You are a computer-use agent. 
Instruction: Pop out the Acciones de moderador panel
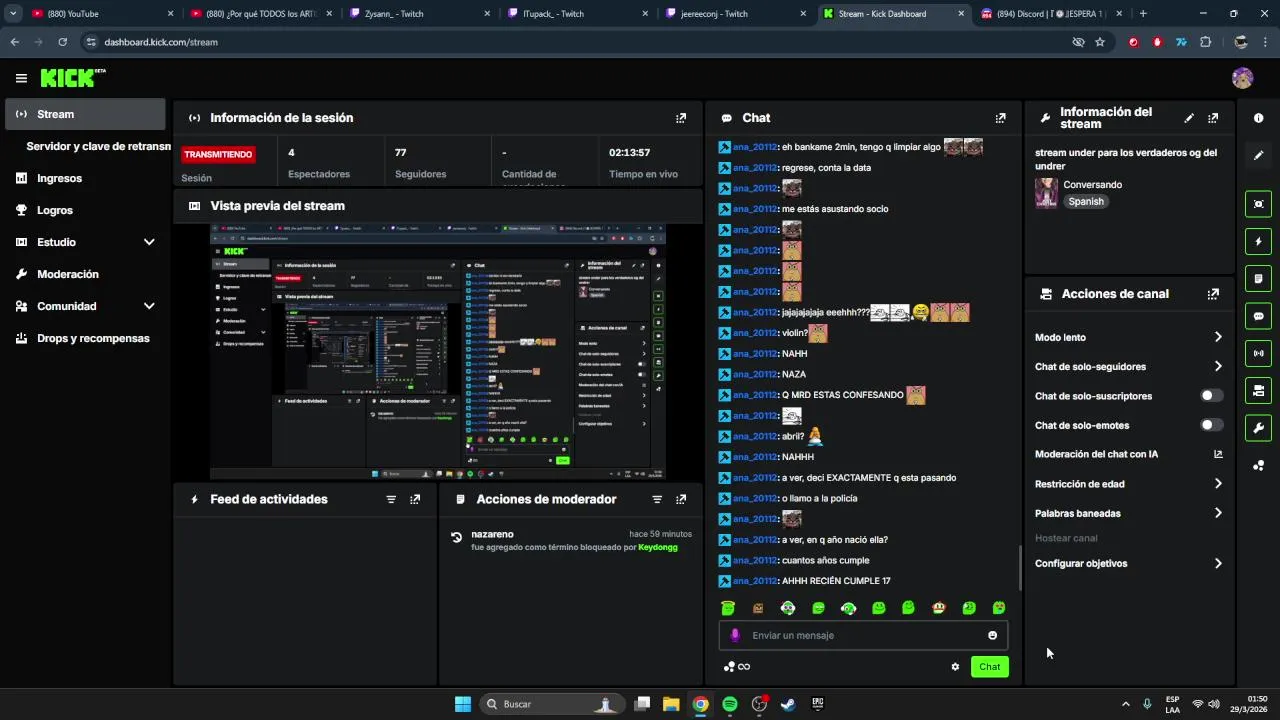pos(681,499)
